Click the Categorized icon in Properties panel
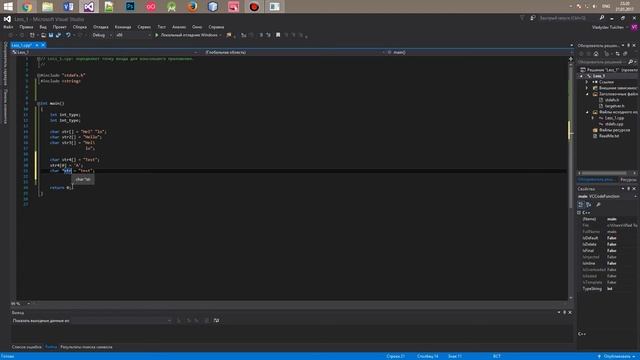This screenshot has width=640, height=360. click(x=581, y=204)
